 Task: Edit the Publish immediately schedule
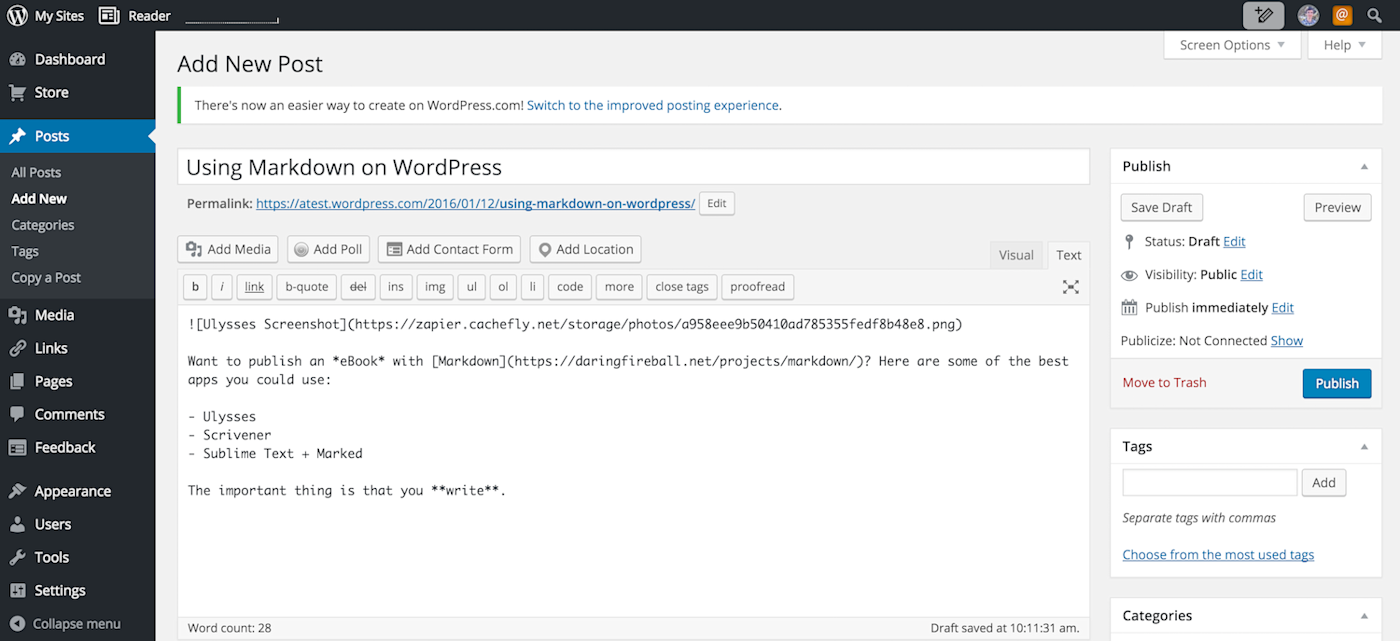click(x=1282, y=307)
